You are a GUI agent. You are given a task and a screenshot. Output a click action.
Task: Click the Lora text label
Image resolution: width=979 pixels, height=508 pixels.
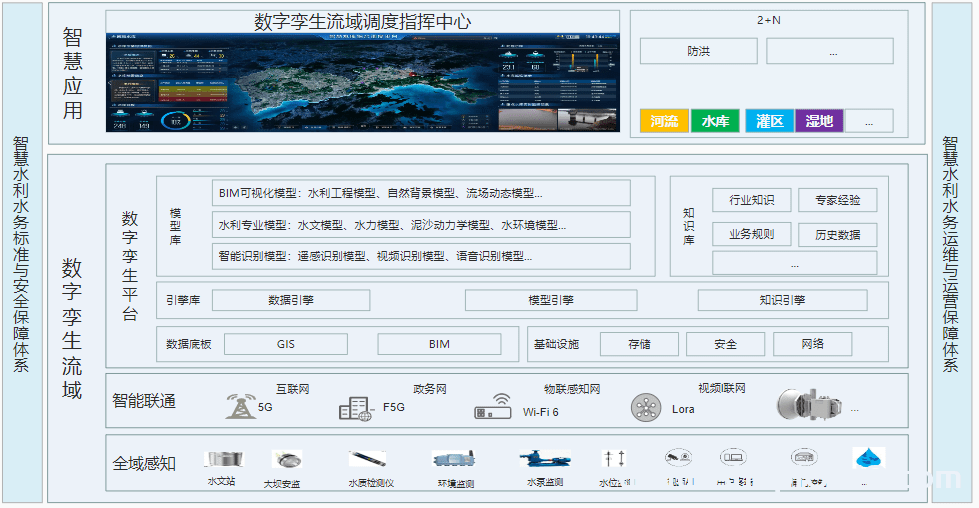tap(683, 409)
